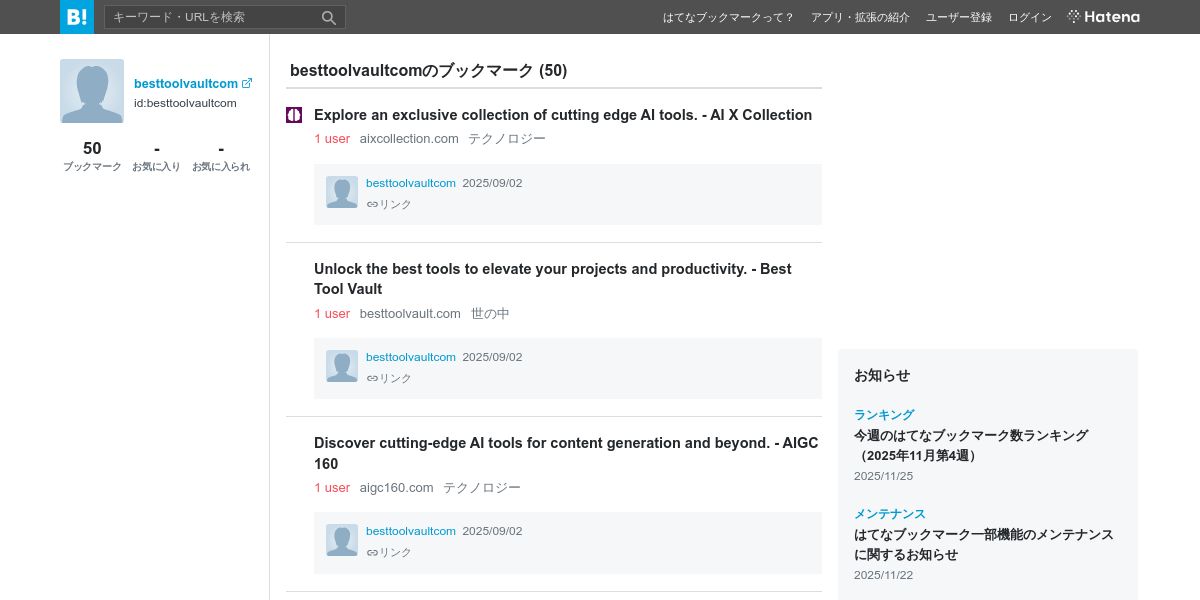This screenshot has width=1200, height=600.
Task: Click the 世の中 category link
Action: pos(490,313)
